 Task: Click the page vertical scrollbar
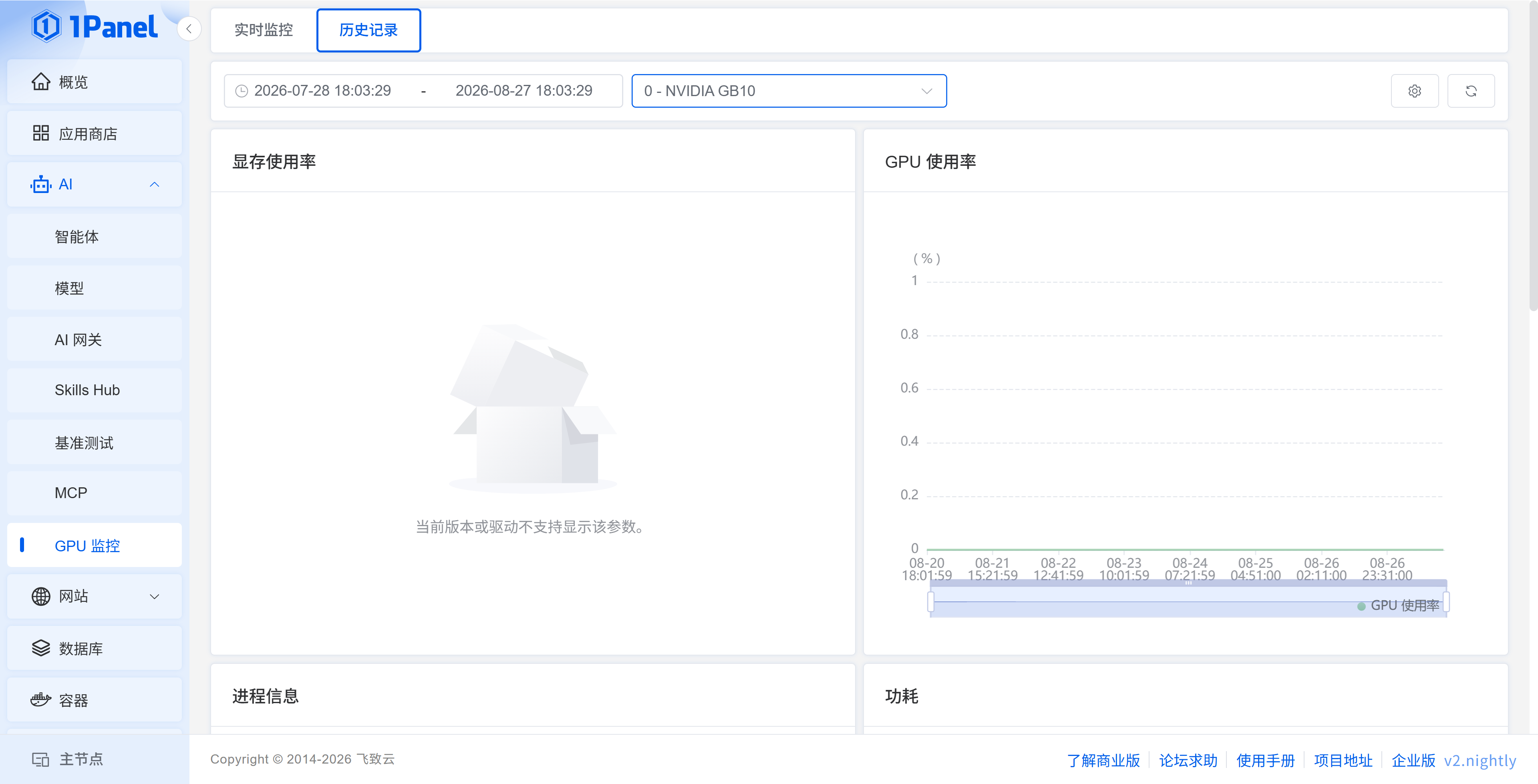pyautogui.click(x=1533, y=157)
